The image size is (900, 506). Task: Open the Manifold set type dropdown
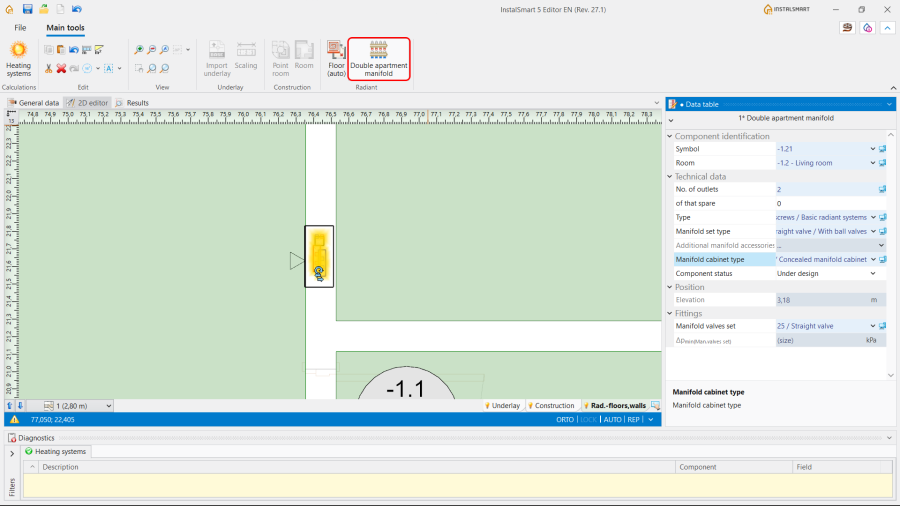873,231
